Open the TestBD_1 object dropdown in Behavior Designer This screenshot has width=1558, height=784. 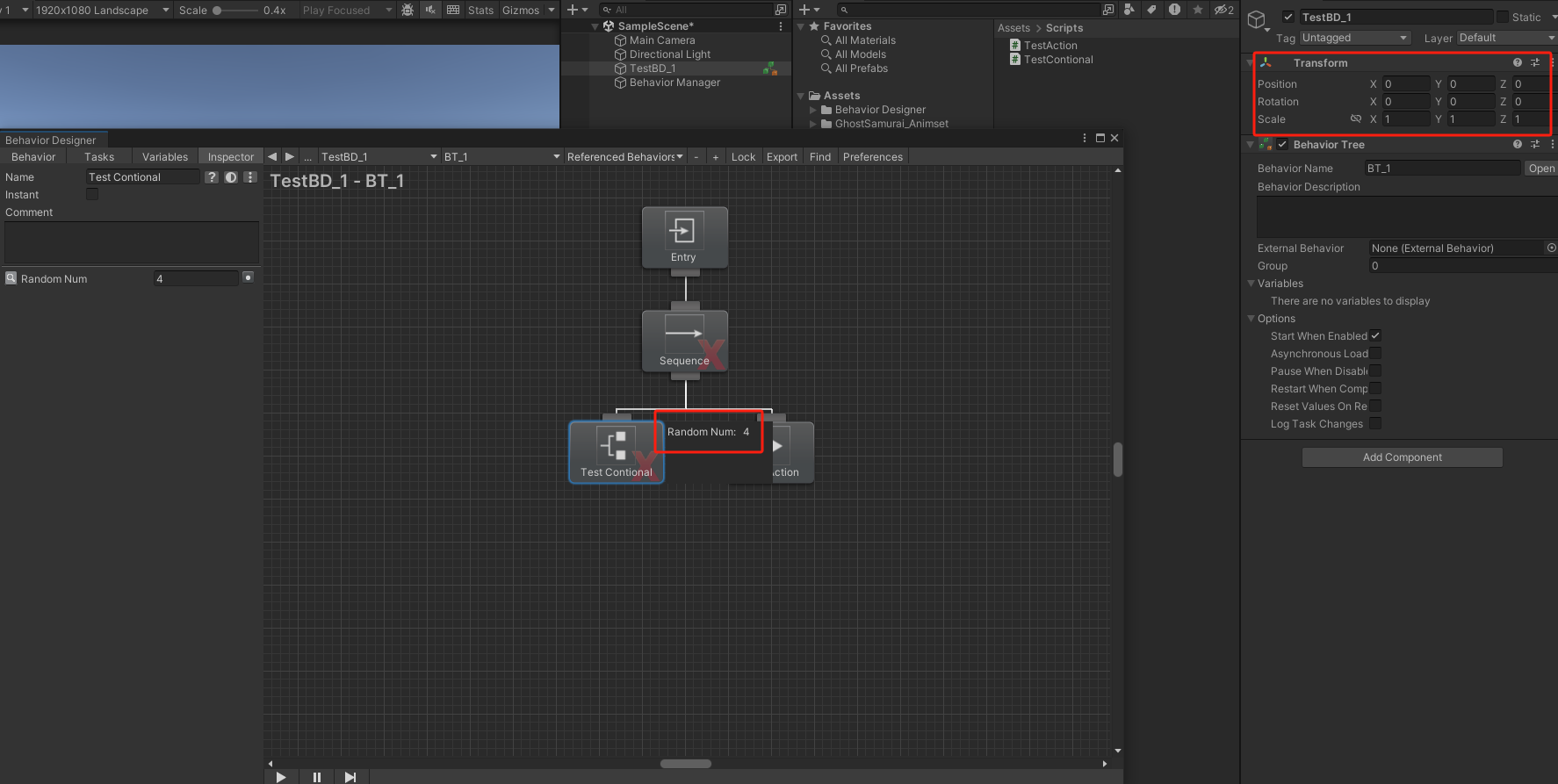point(379,156)
